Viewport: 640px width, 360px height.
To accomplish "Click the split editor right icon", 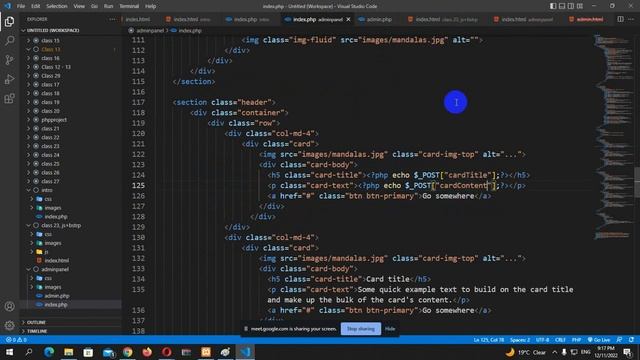I will 620,19.
